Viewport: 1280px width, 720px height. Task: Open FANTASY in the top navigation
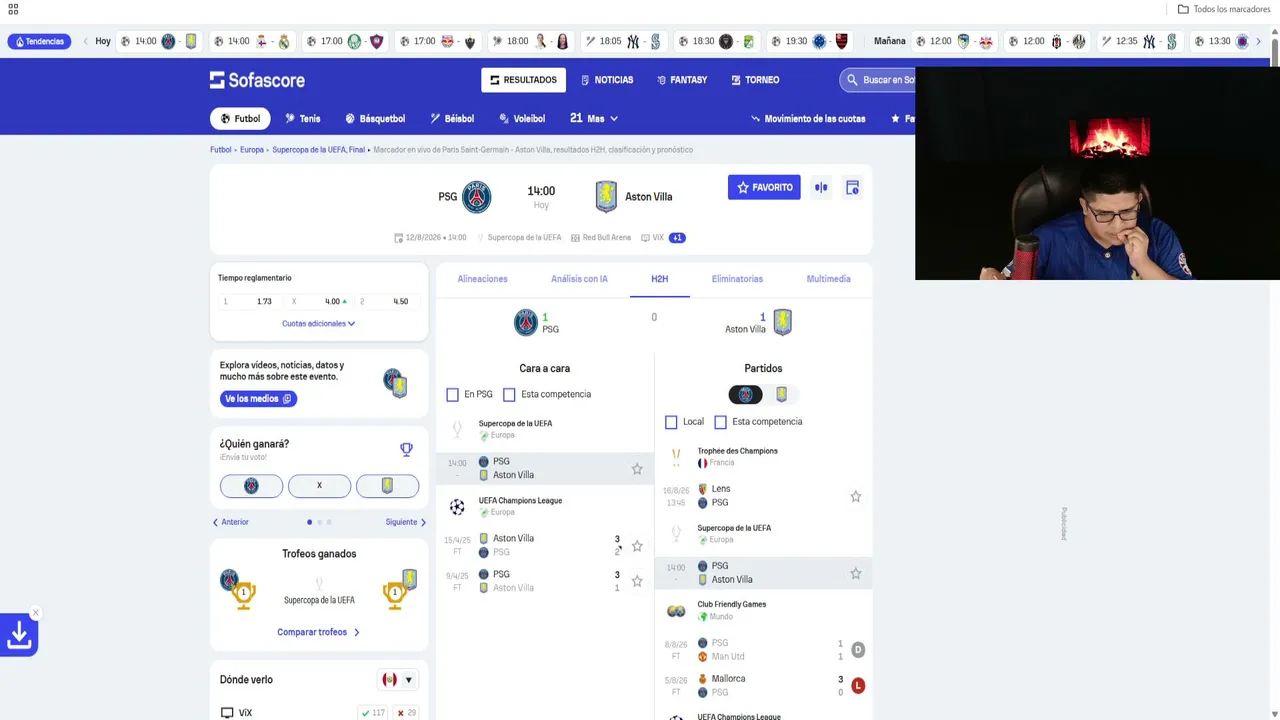(682, 80)
